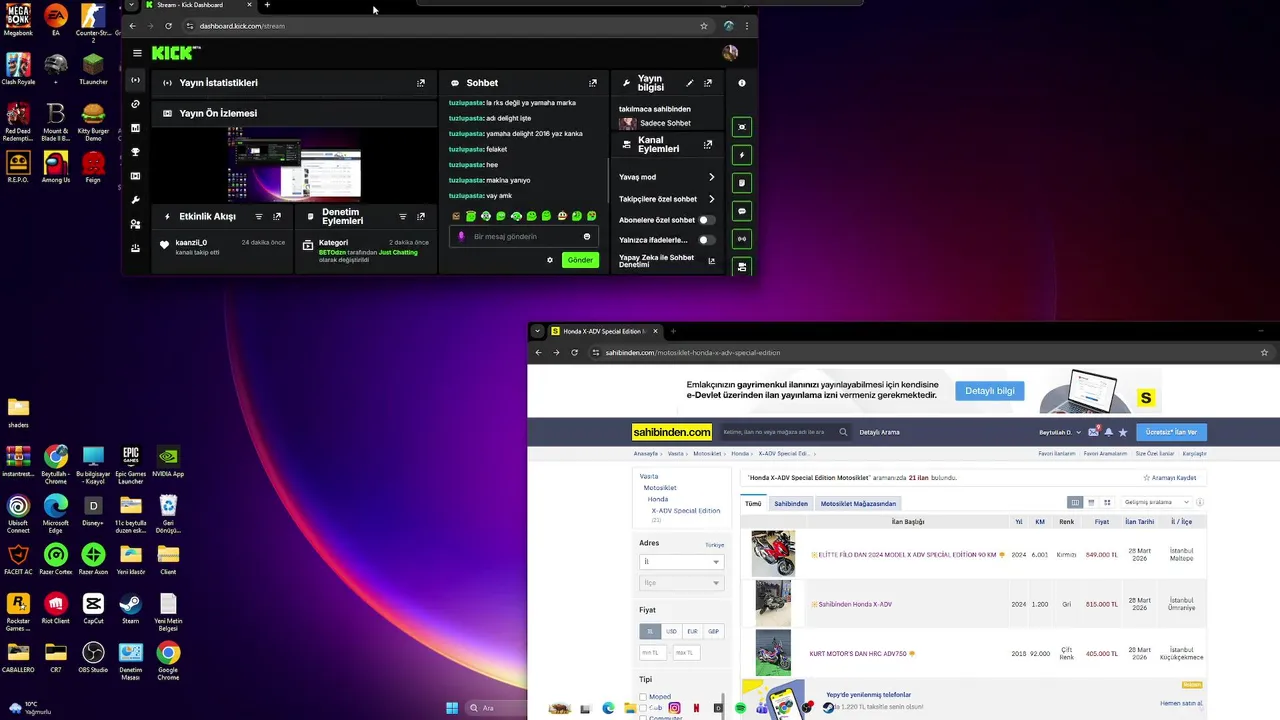Image resolution: width=1280 pixels, height=720 pixels.
Task: Open Beytullah D. account dropdown
Action: pyautogui.click(x=1061, y=432)
